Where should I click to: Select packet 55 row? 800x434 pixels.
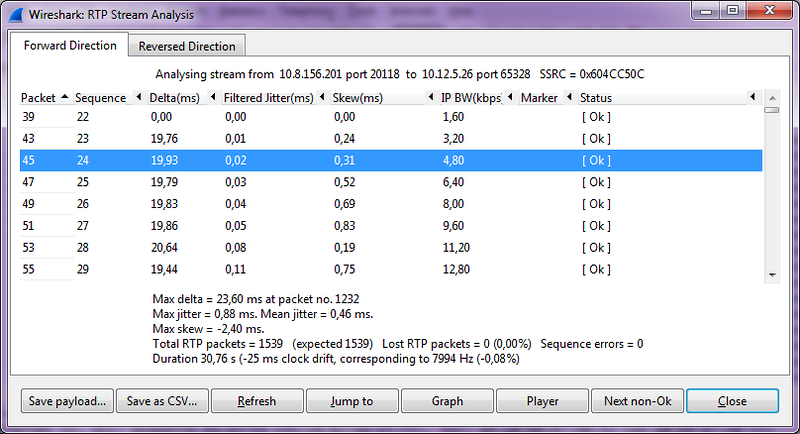pyautogui.click(x=391, y=269)
